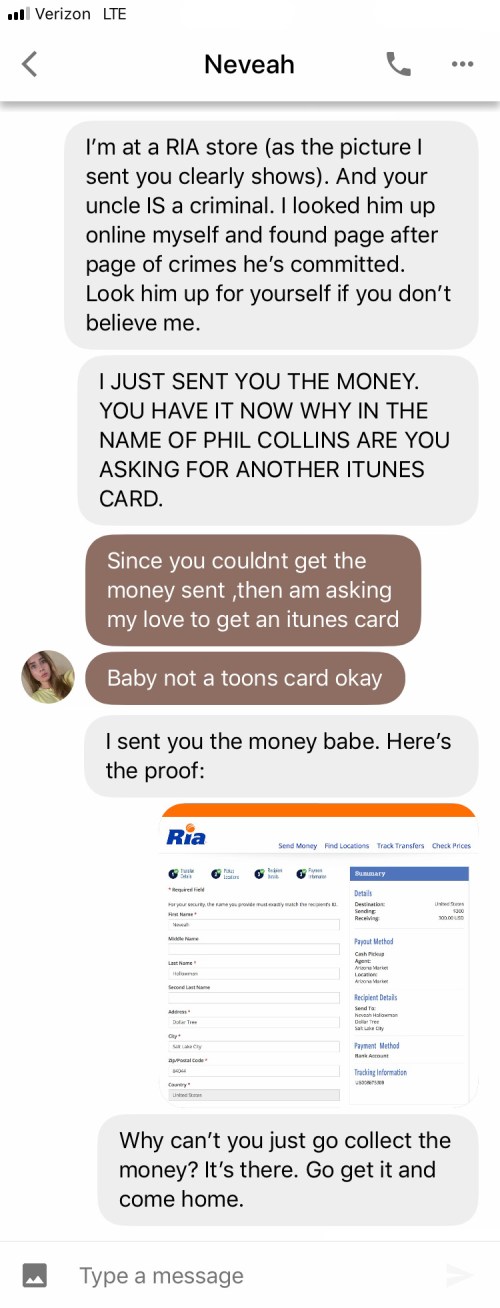Select the "I sent you the money babe" message
Viewport: 500px width, 1308px height.
click(281, 756)
